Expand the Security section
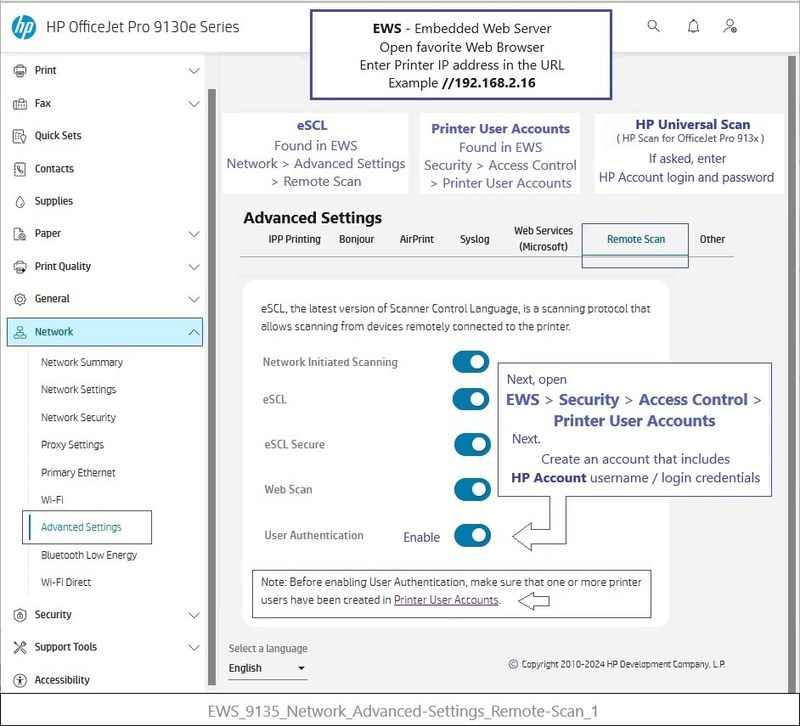Image resolution: width=800 pixels, height=726 pixels. 194,615
